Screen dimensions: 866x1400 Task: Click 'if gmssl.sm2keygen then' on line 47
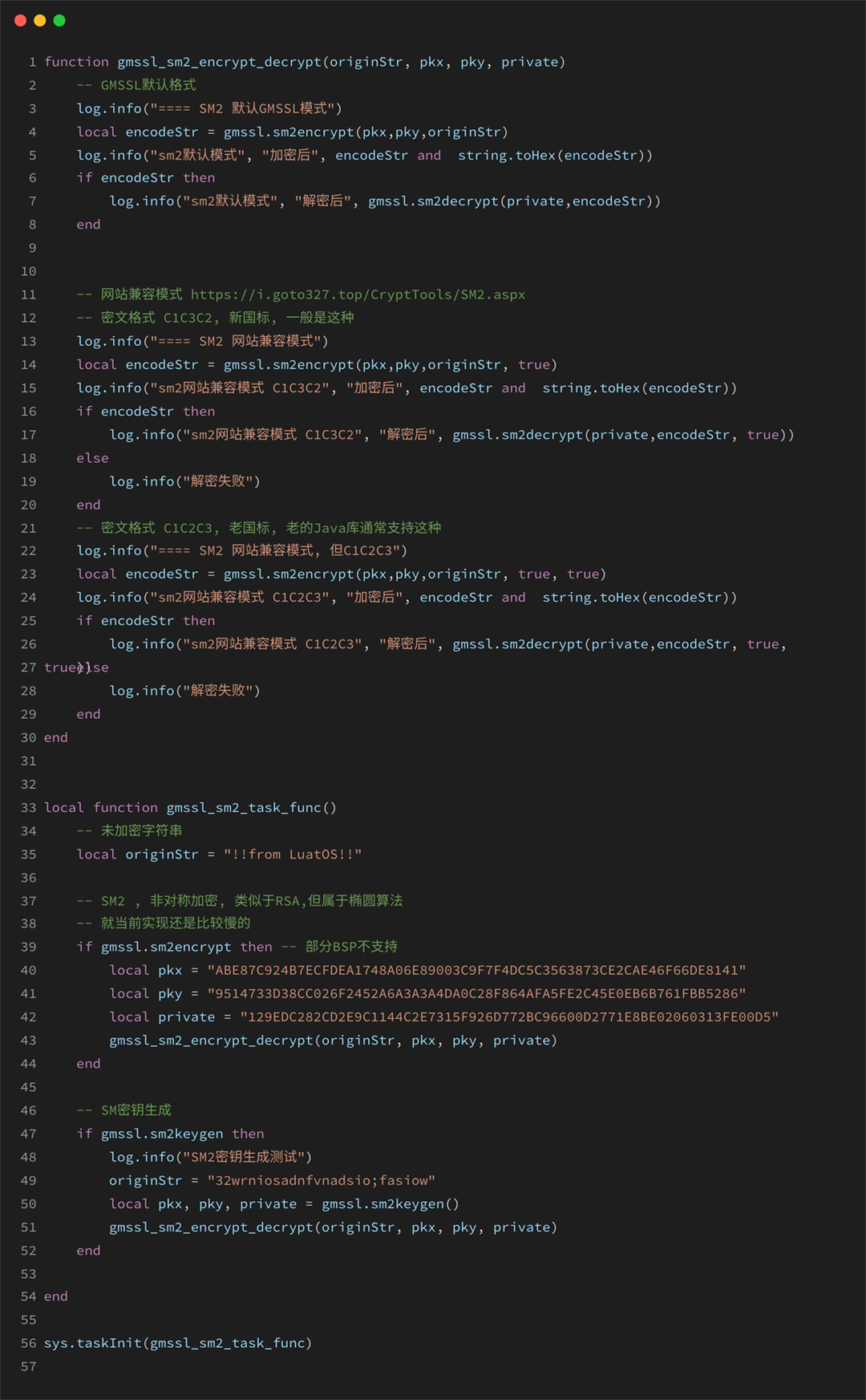coord(171,1134)
